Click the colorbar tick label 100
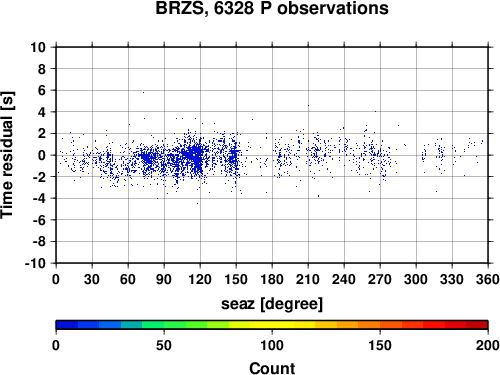 point(272,345)
